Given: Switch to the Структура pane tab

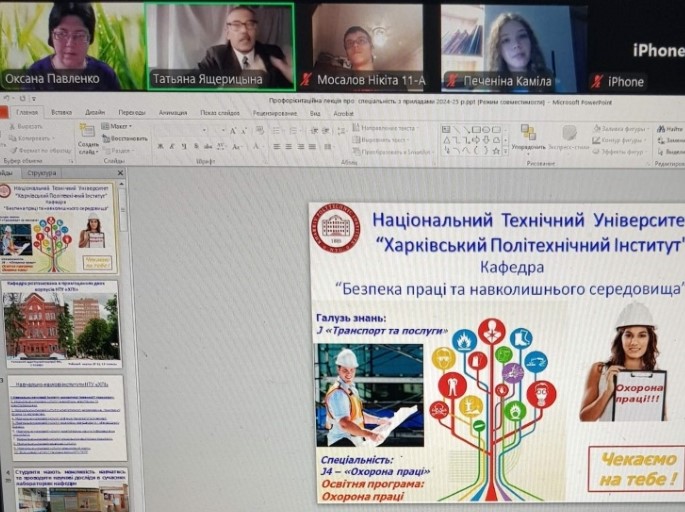Looking at the screenshot, I should [x=42, y=173].
